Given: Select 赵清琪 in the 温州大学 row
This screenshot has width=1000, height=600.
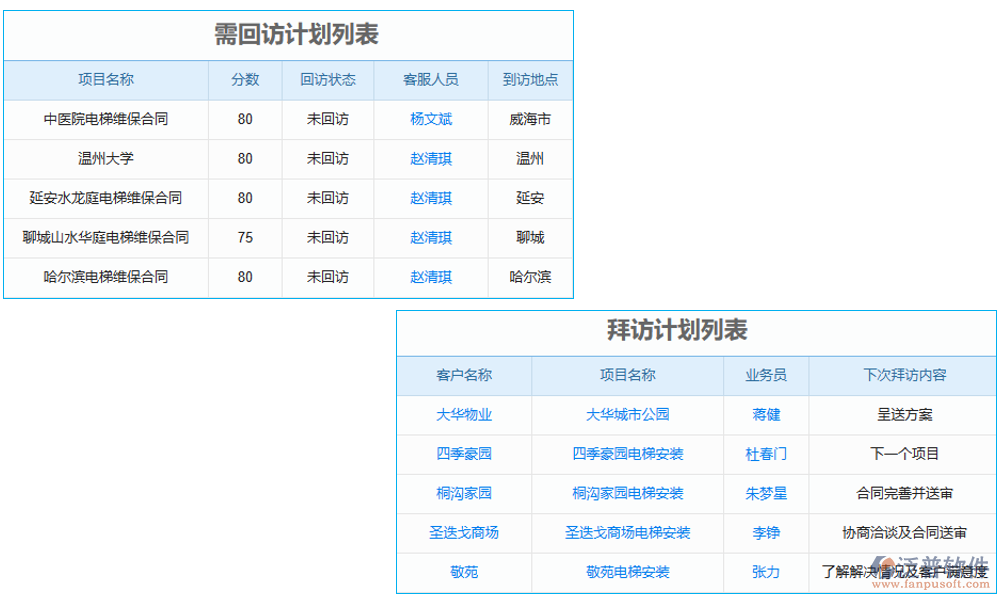Looking at the screenshot, I should pyautogui.click(x=430, y=158).
